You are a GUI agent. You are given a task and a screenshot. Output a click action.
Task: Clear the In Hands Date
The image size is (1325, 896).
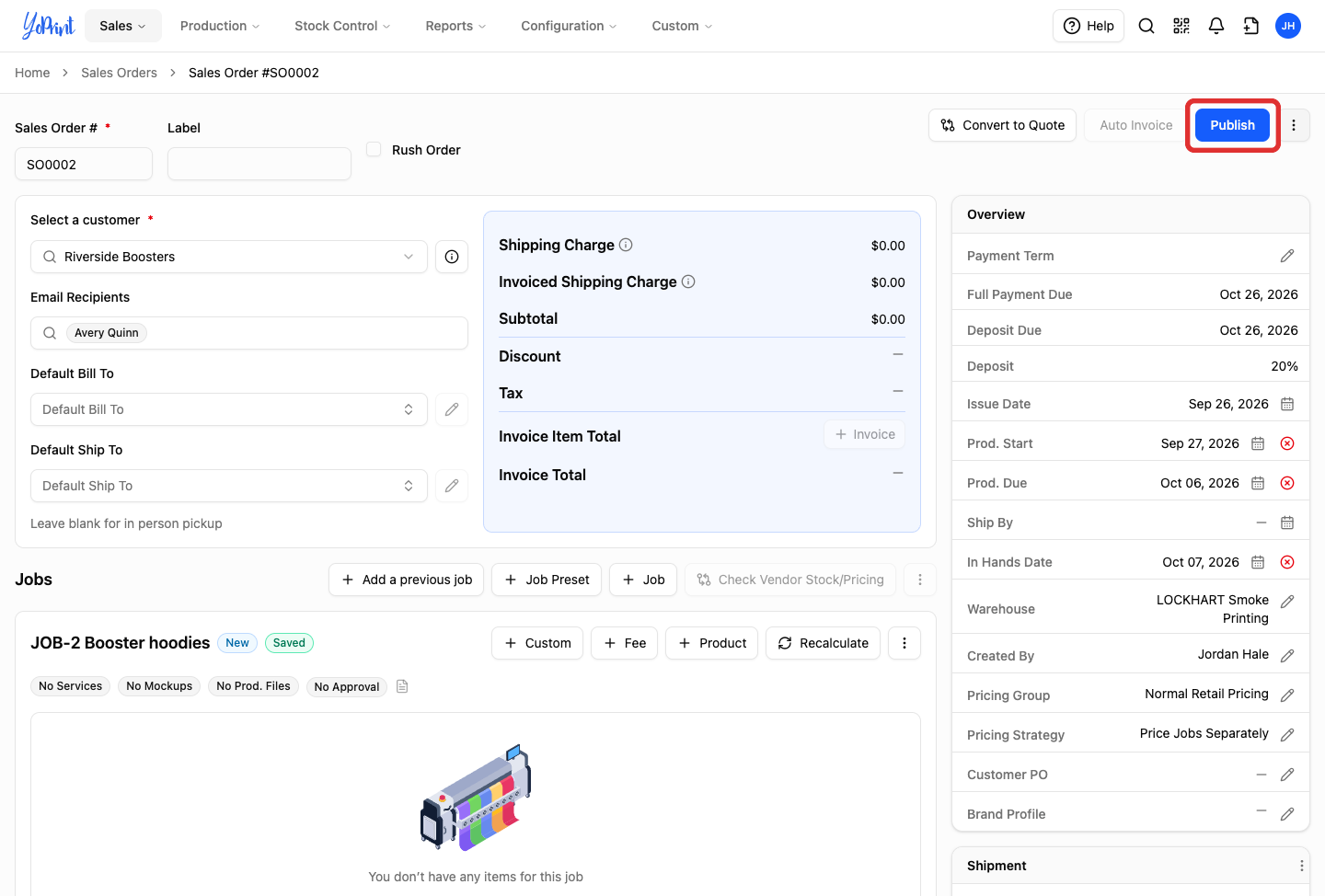pos(1287,562)
